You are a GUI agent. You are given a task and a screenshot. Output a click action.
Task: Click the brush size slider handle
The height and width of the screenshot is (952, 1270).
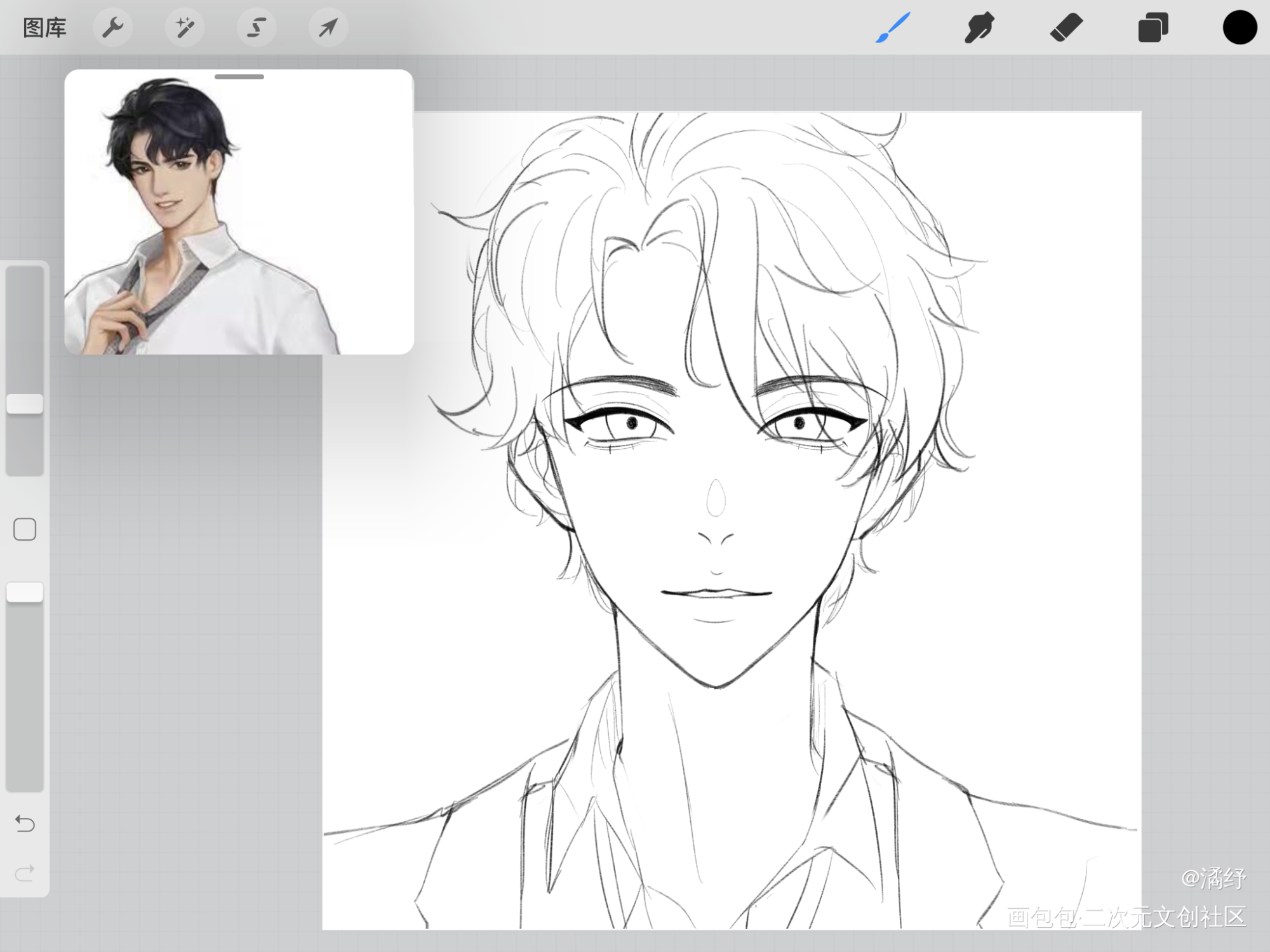click(25, 404)
